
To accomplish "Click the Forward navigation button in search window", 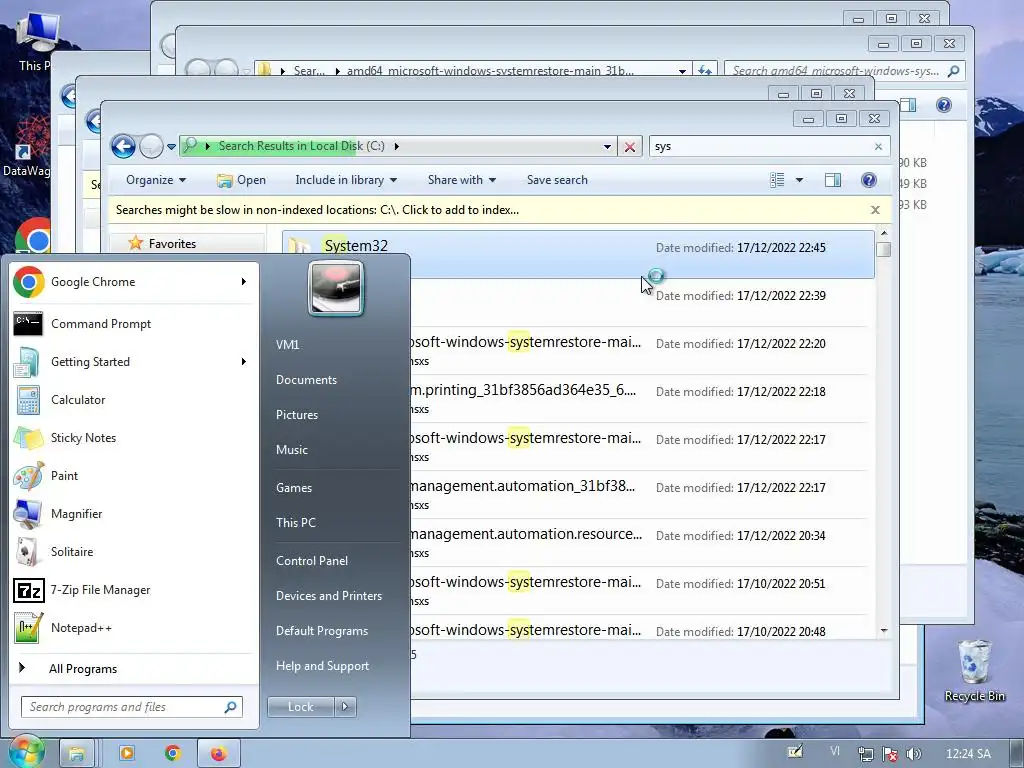I will tap(151, 146).
